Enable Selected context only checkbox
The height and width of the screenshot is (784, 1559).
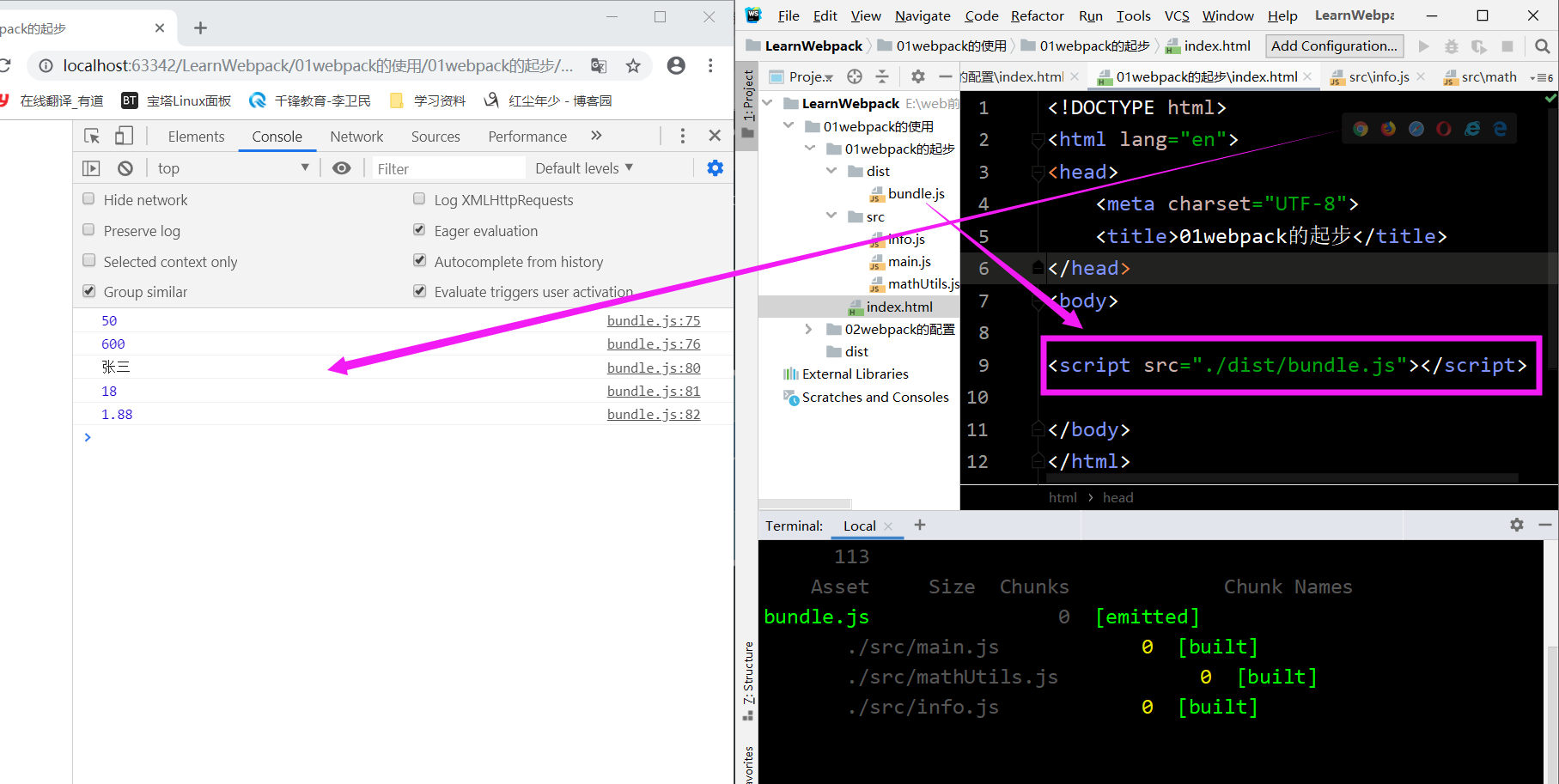coord(88,260)
